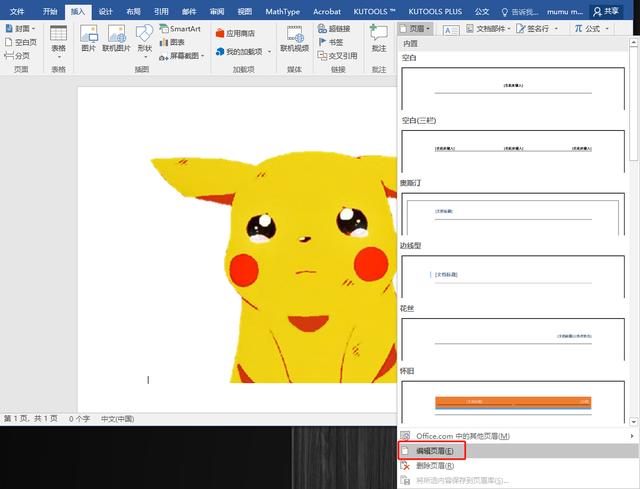Switch to the 布局 Layout tab
The width and height of the screenshot is (640, 489).
pos(133,11)
